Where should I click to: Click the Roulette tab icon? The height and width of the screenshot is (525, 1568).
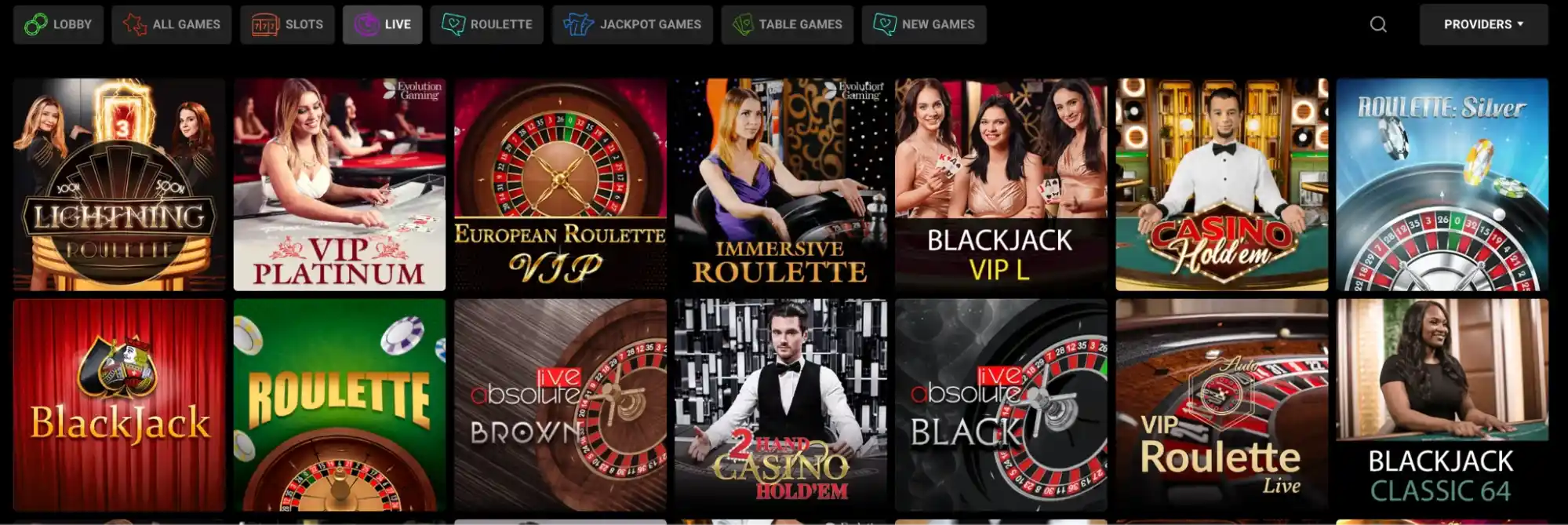tap(453, 24)
